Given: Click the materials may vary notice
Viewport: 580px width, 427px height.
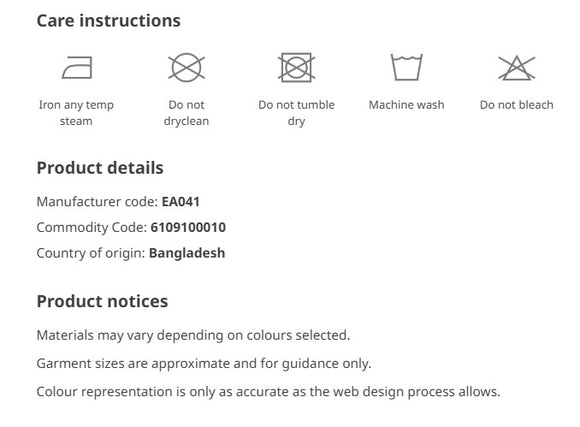Looking at the screenshot, I should [x=193, y=335].
